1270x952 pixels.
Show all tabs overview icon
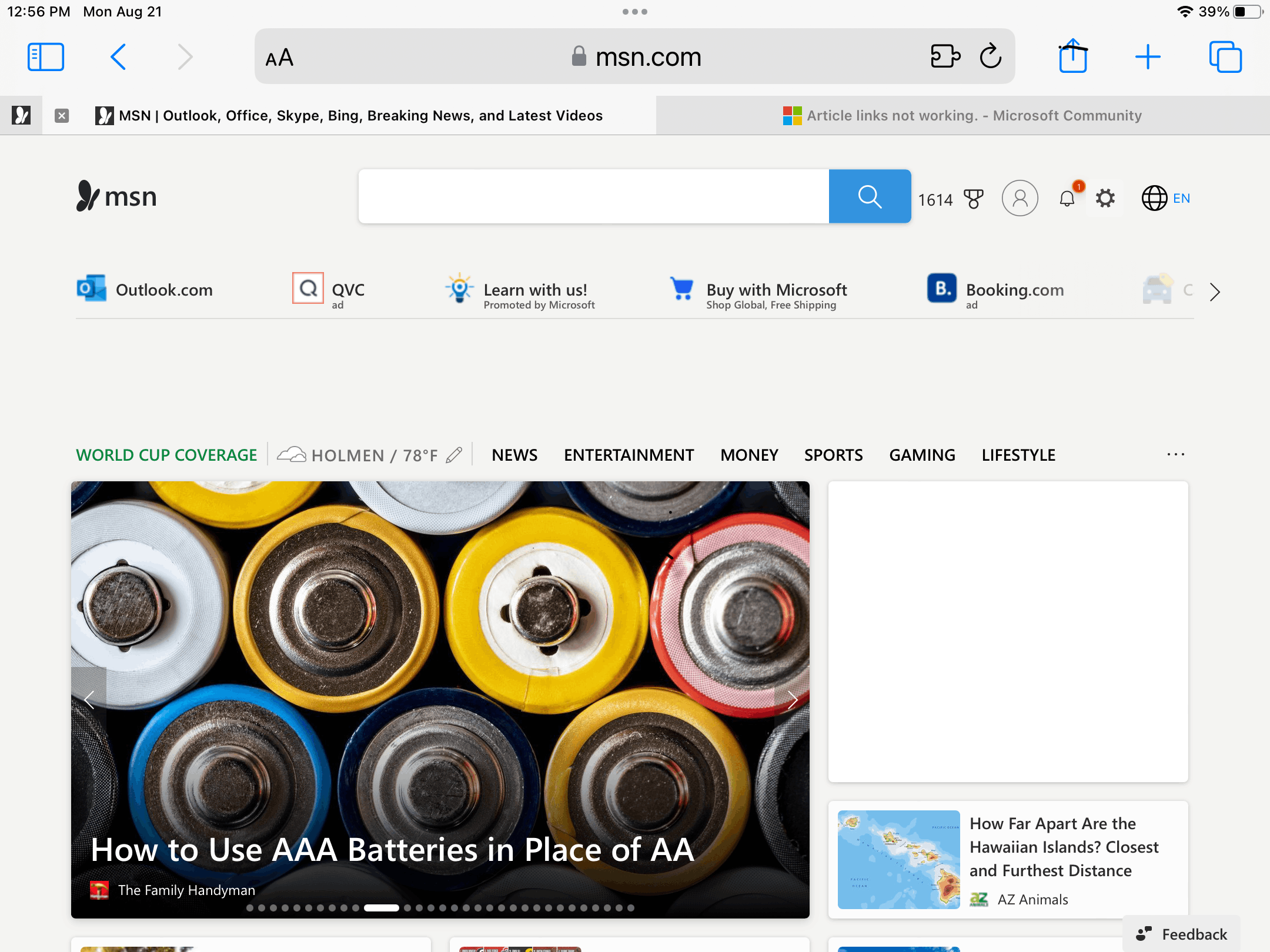point(1225,57)
